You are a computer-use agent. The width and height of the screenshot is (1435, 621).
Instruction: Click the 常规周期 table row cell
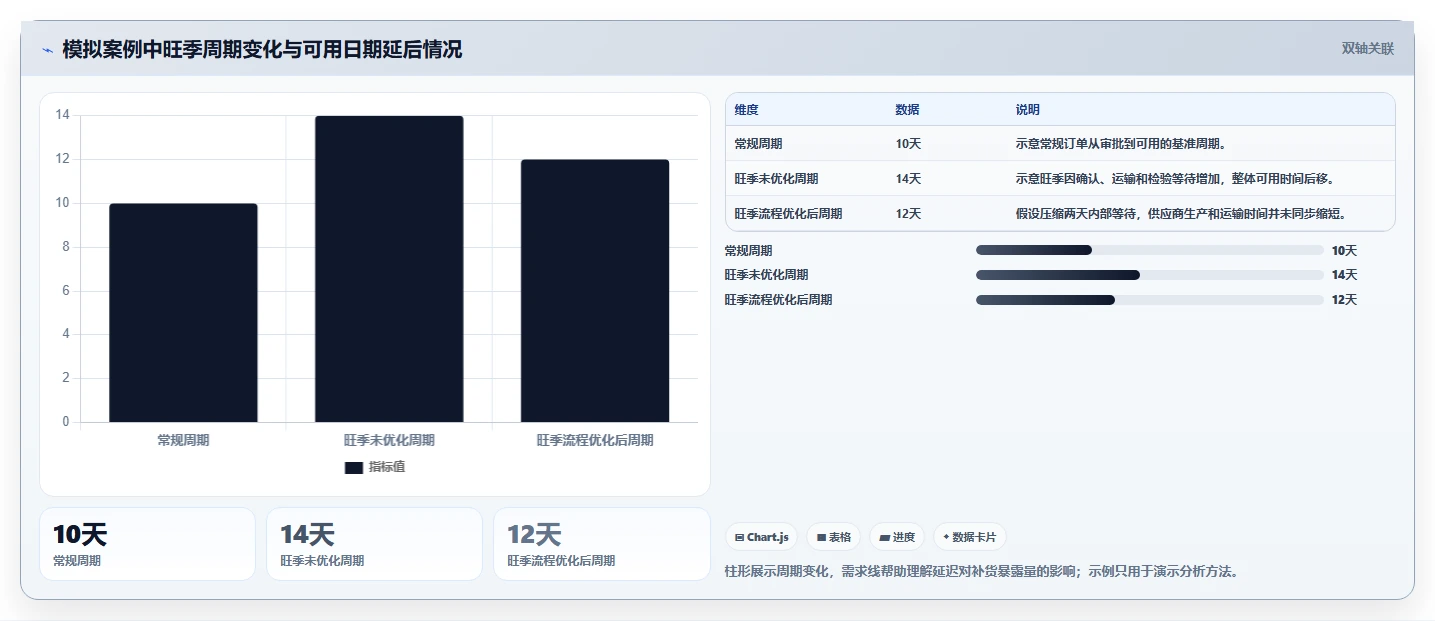(x=758, y=144)
